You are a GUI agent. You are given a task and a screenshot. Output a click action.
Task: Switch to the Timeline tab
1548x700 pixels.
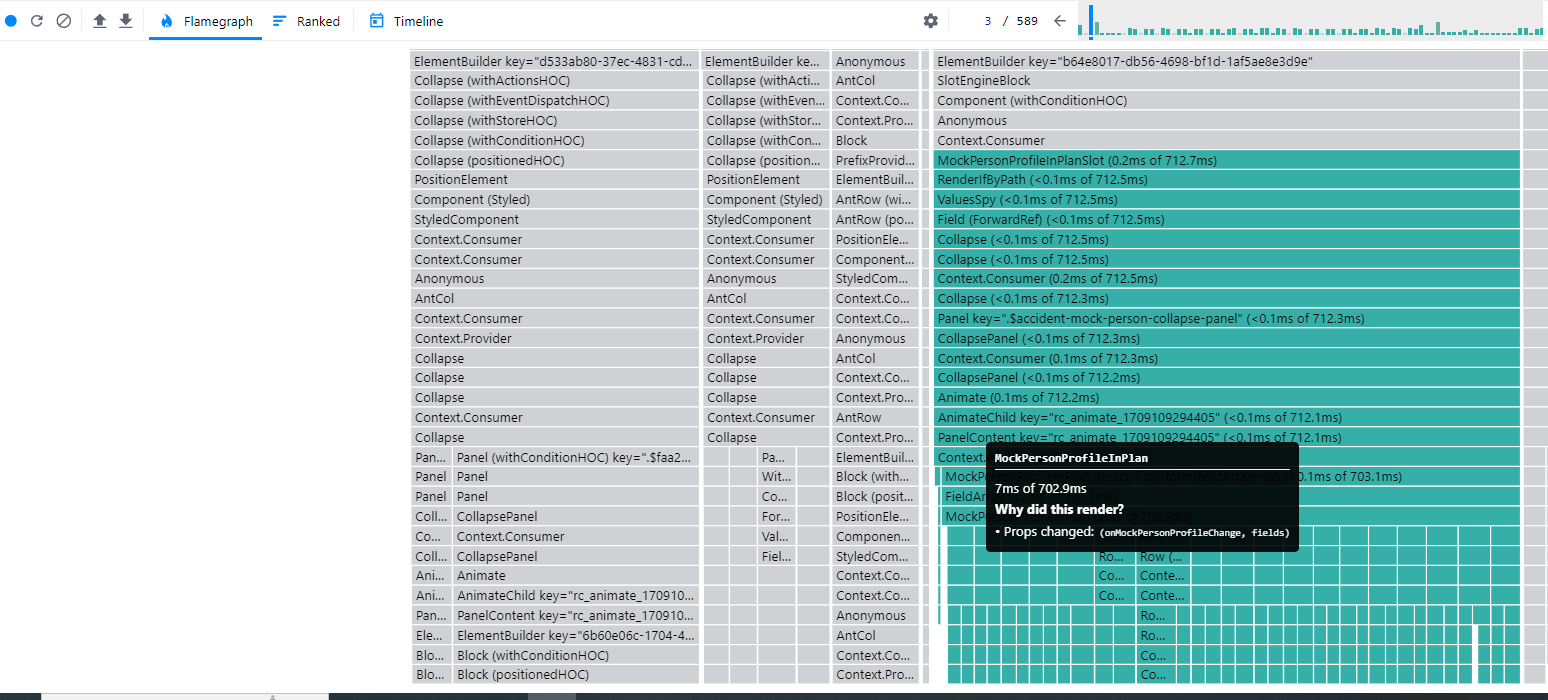(x=406, y=21)
